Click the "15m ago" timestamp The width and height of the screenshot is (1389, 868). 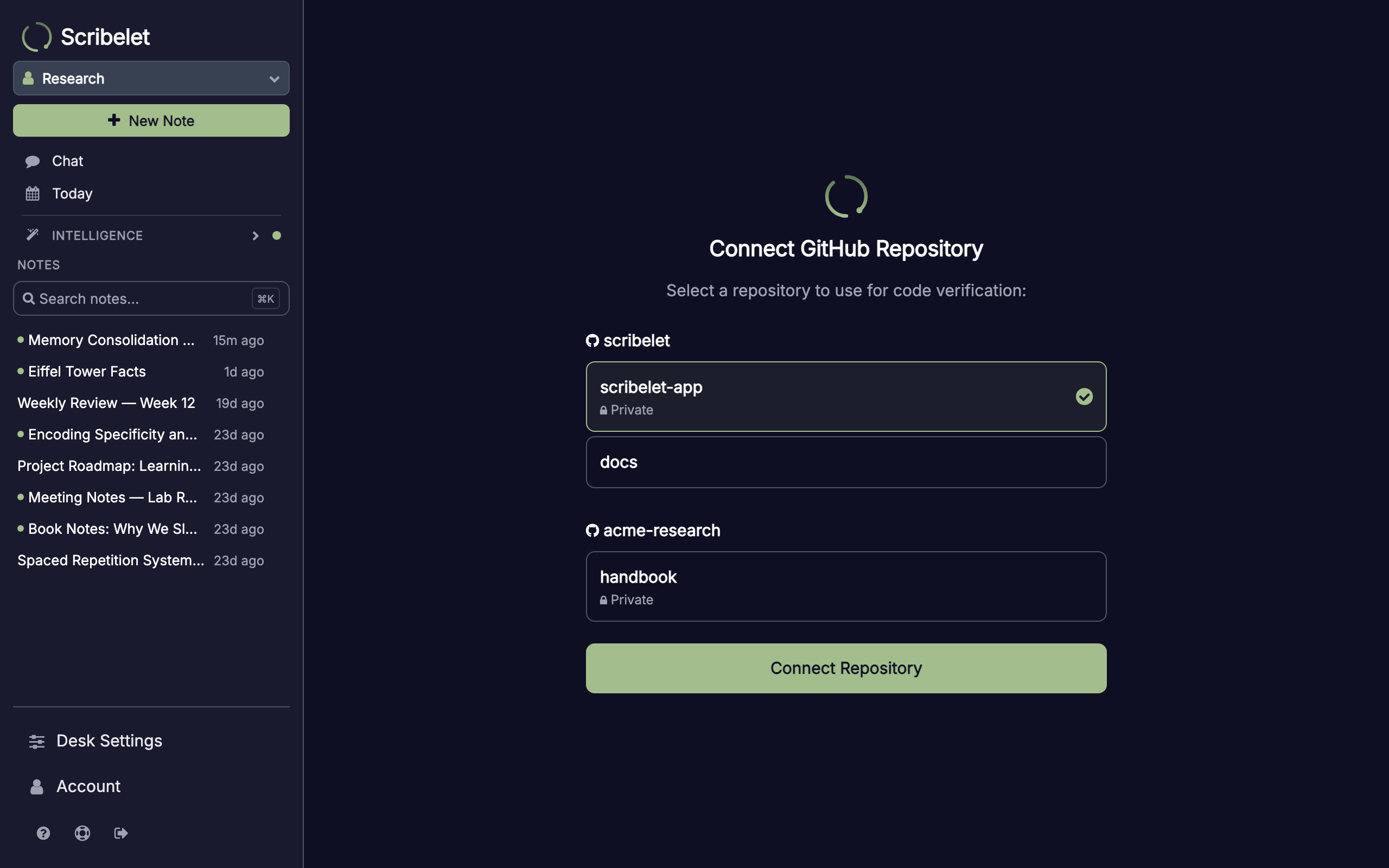click(x=238, y=341)
